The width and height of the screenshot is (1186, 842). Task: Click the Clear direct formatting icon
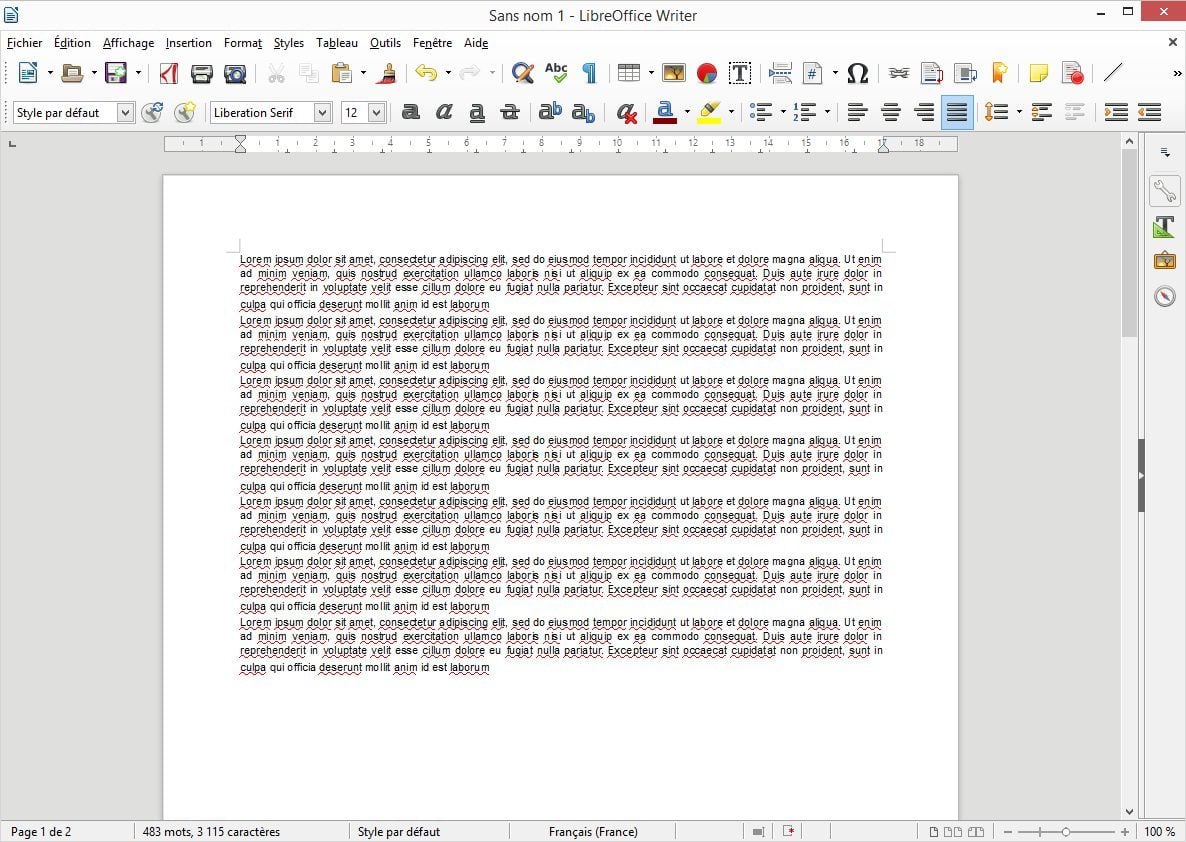627,113
